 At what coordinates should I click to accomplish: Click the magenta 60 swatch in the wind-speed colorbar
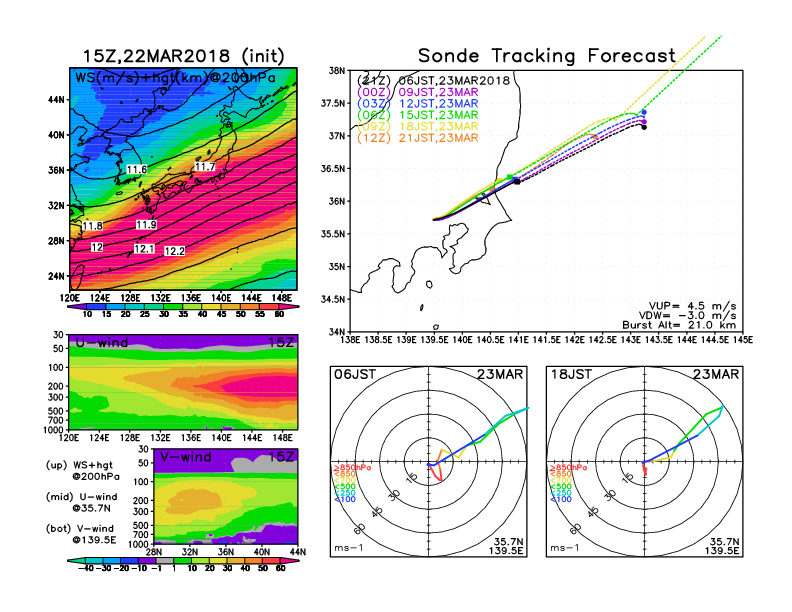click(x=289, y=307)
